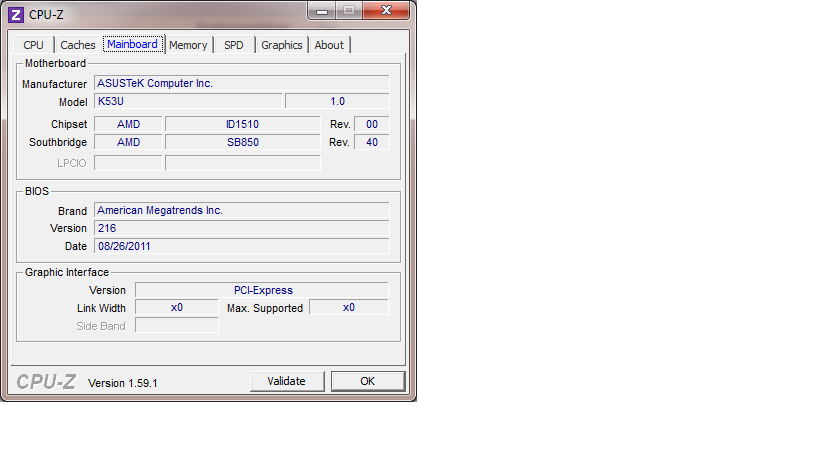Click the Version 1.59.1 text
This screenshot has width=819, height=460.
(x=123, y=383)
